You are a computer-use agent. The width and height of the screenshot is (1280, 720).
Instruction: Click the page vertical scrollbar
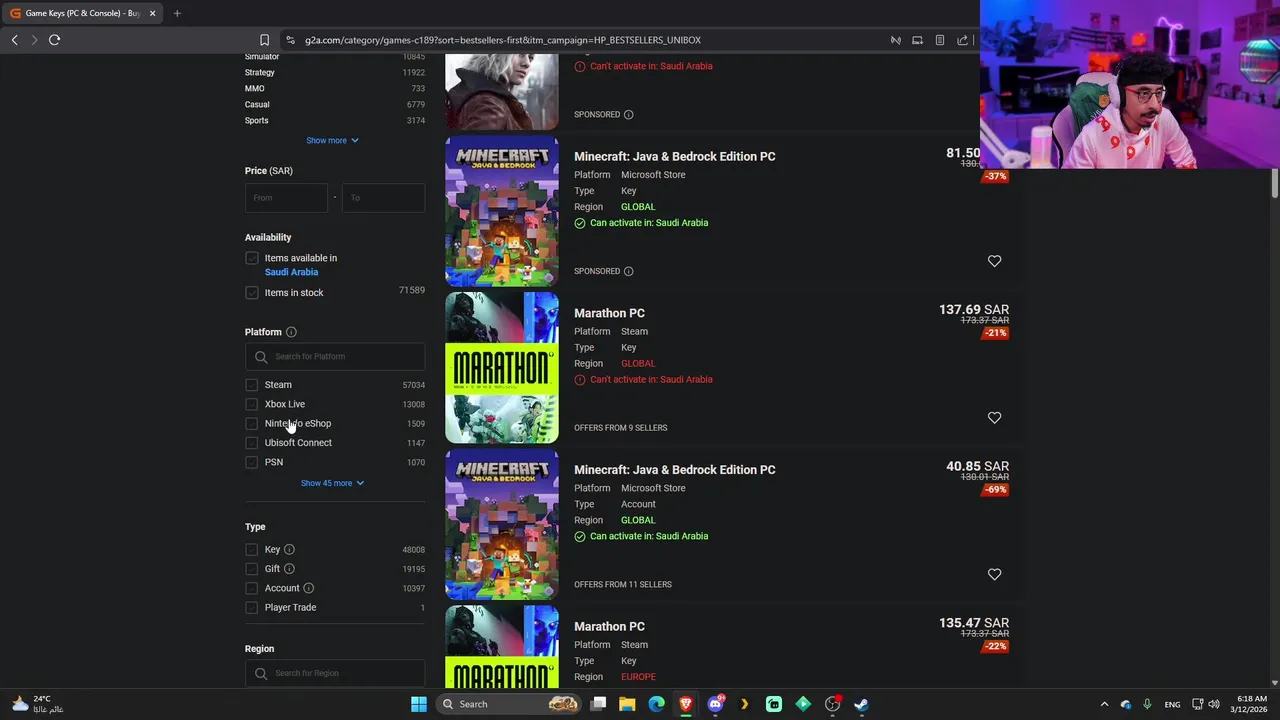pyautogui.click(x=1274, y=185)
